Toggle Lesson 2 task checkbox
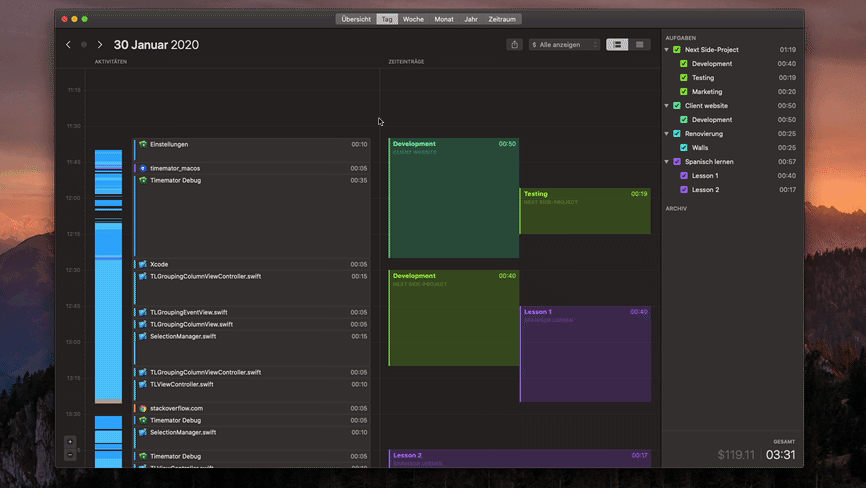This screenshot has height=488, width=866. (684, 189)
